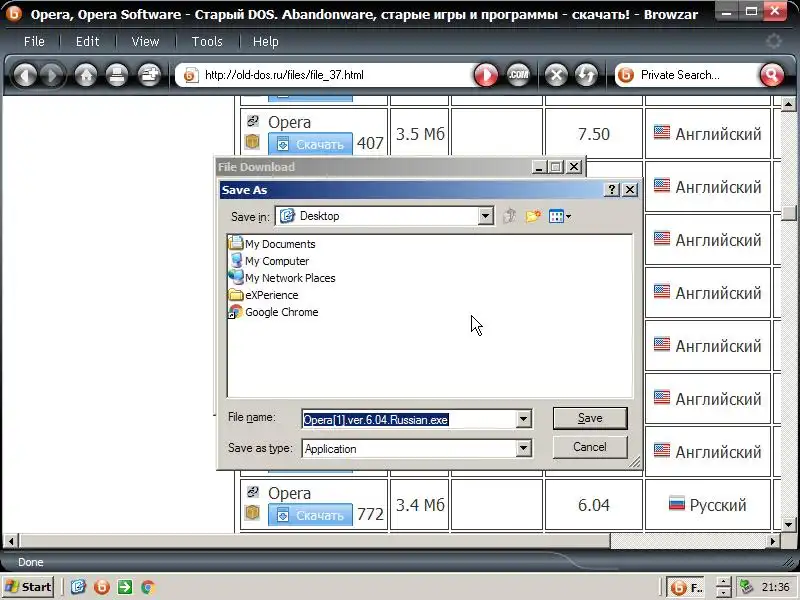800x600 pixels.
Task: Open the Edit menu
Action: coord(87,41)
